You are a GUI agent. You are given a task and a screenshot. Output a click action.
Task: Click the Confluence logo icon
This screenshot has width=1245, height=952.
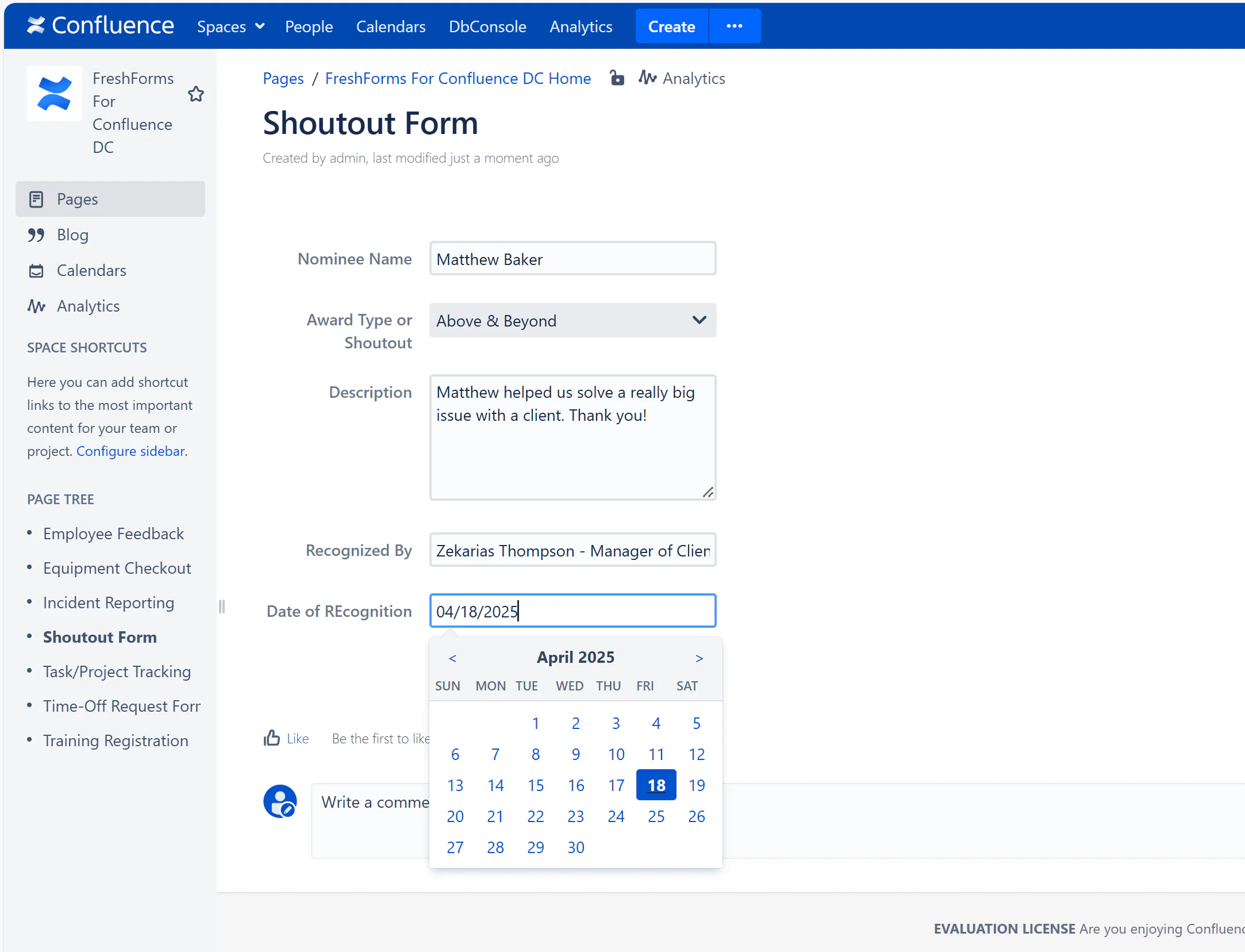pyautogui.click(x=36, y=25)
